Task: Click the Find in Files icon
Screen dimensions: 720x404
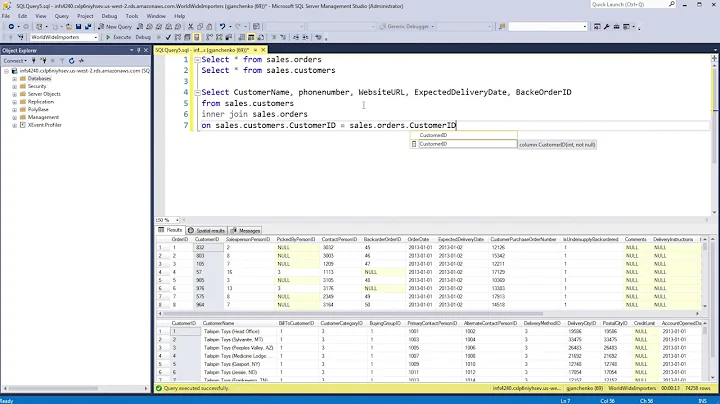Action: pos(502,27)
